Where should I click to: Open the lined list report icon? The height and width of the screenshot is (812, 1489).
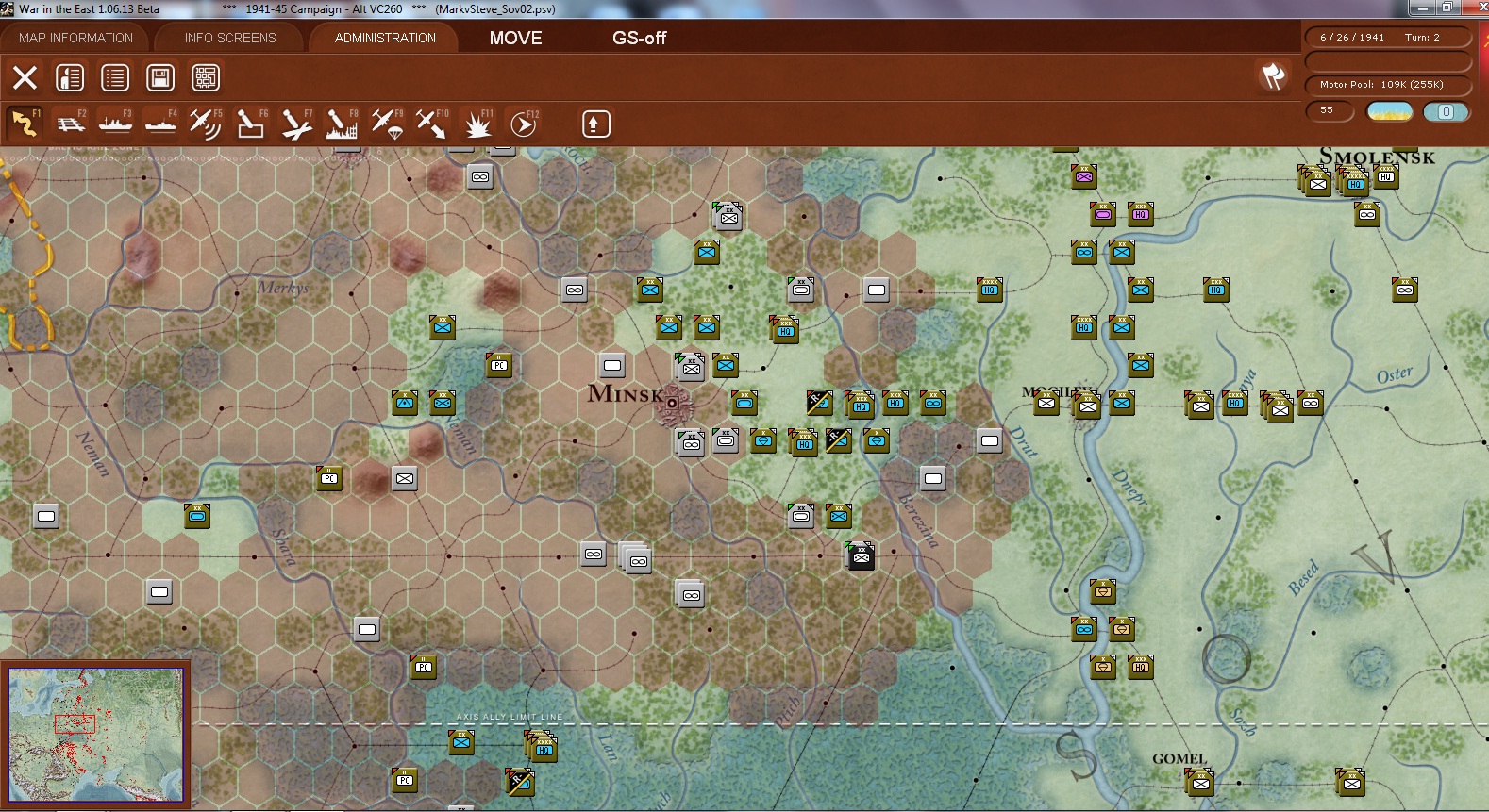(x=115, y=77)
